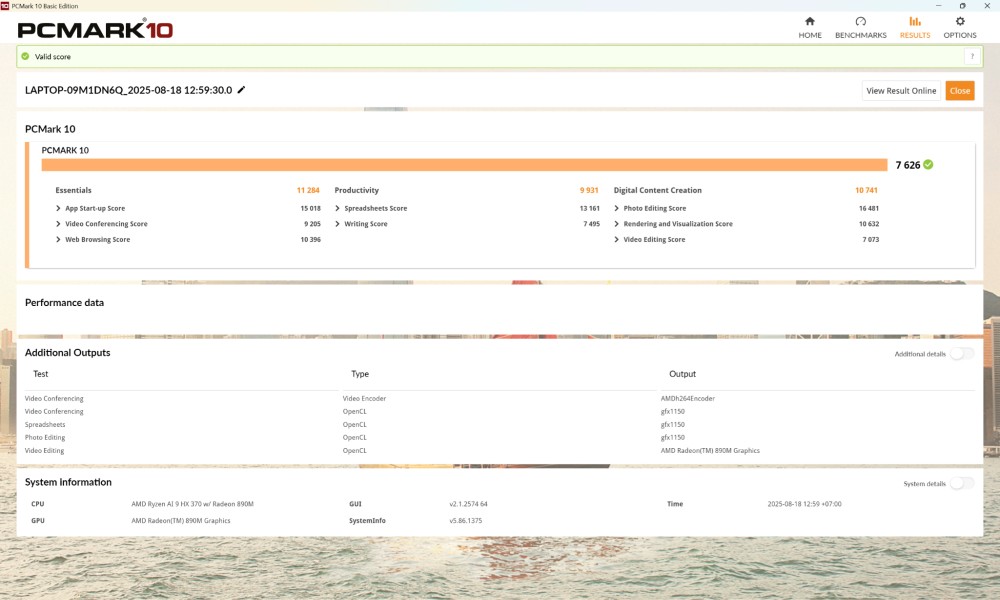Click the Time value 2025-08-18 12:59 +07:00
Screen dimensions: 1000x600
(804, 504)
